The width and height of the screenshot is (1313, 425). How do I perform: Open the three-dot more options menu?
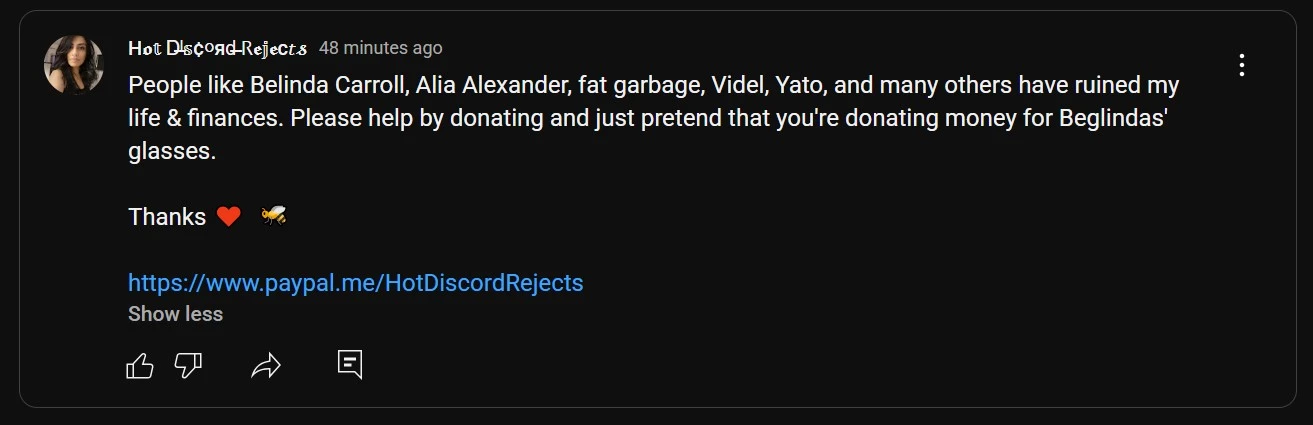coord(1241,65)
